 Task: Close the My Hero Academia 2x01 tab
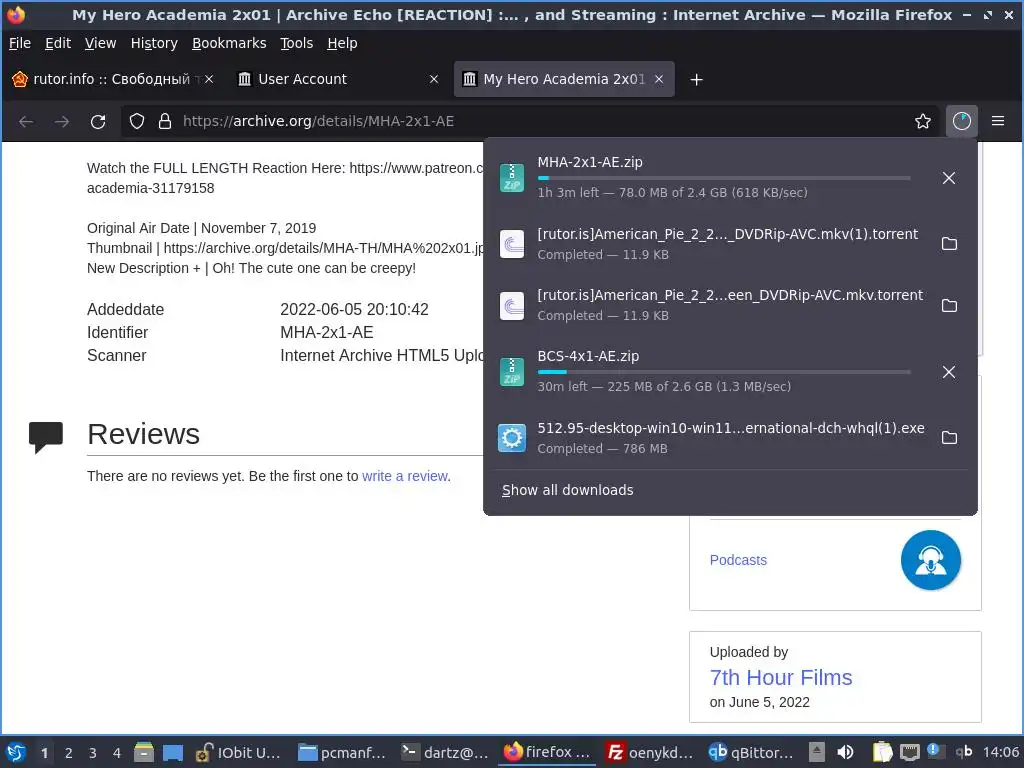659,79
